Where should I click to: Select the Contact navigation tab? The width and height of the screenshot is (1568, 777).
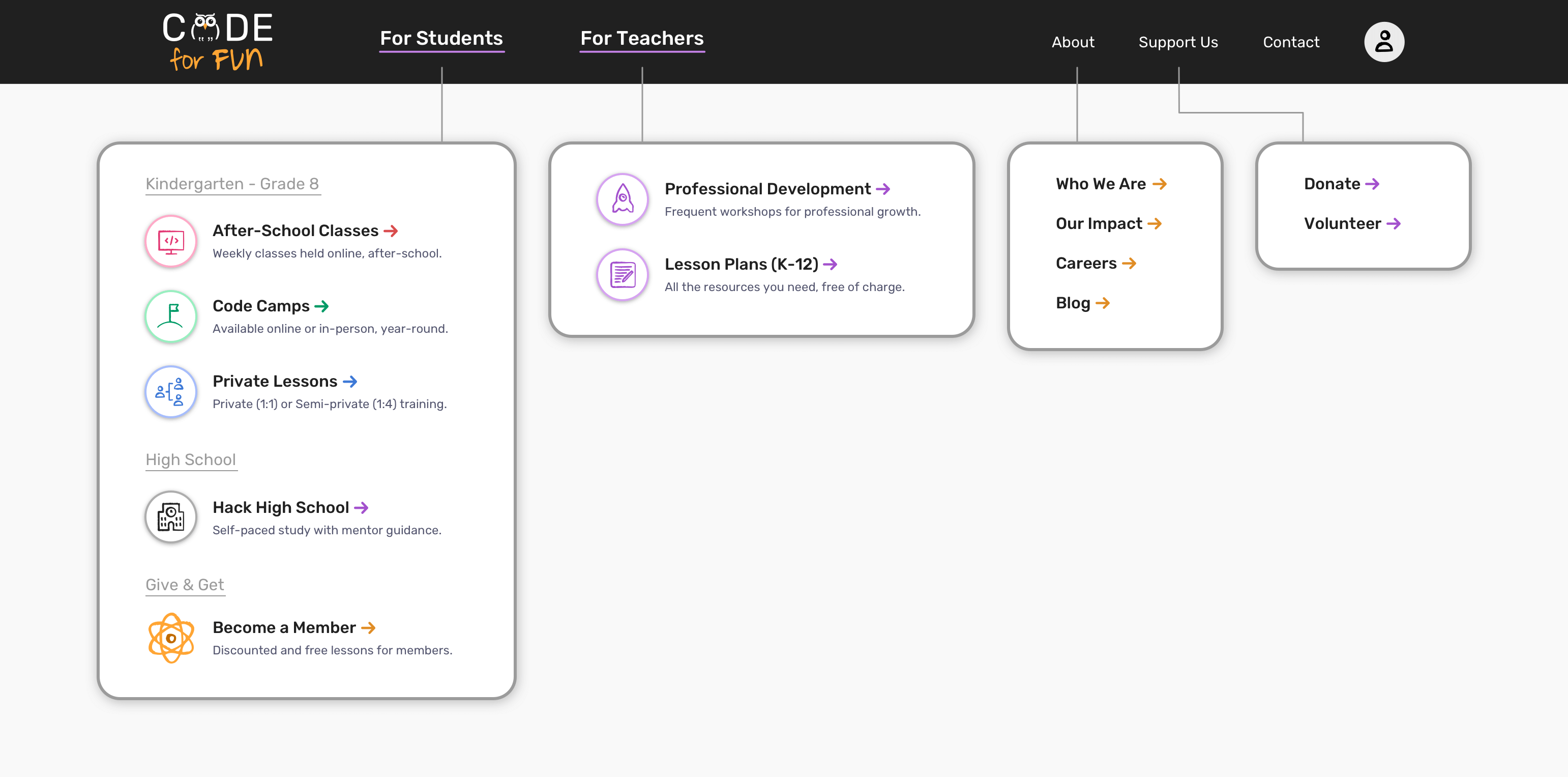pyautogui.click(x=1290, y=42)
